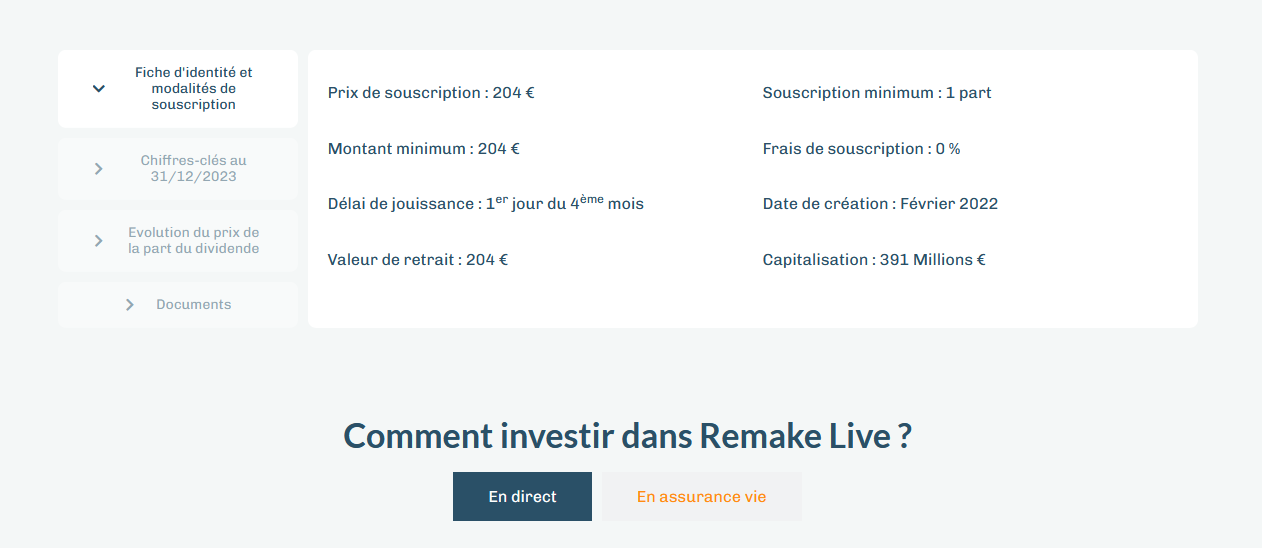Click the Date de création label

826,204
